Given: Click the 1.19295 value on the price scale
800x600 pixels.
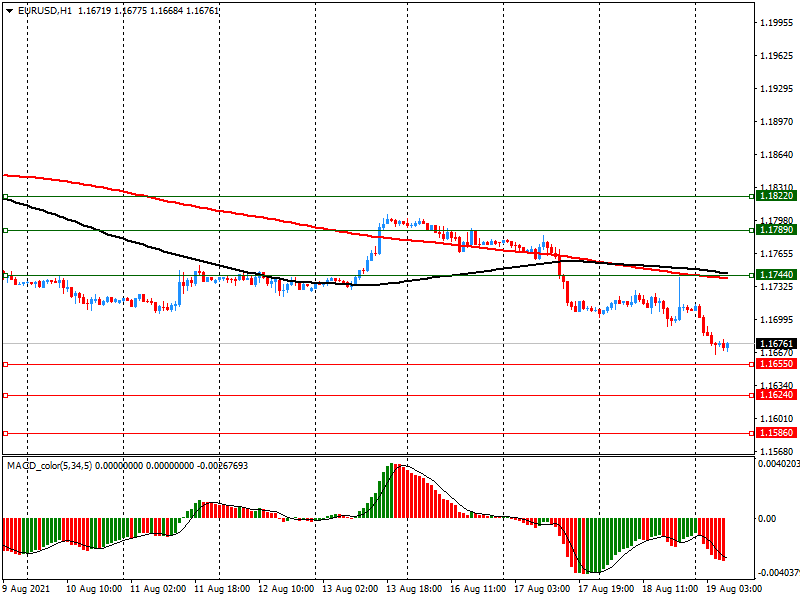Looking at the screenshot, I should [x=777, y=89].
